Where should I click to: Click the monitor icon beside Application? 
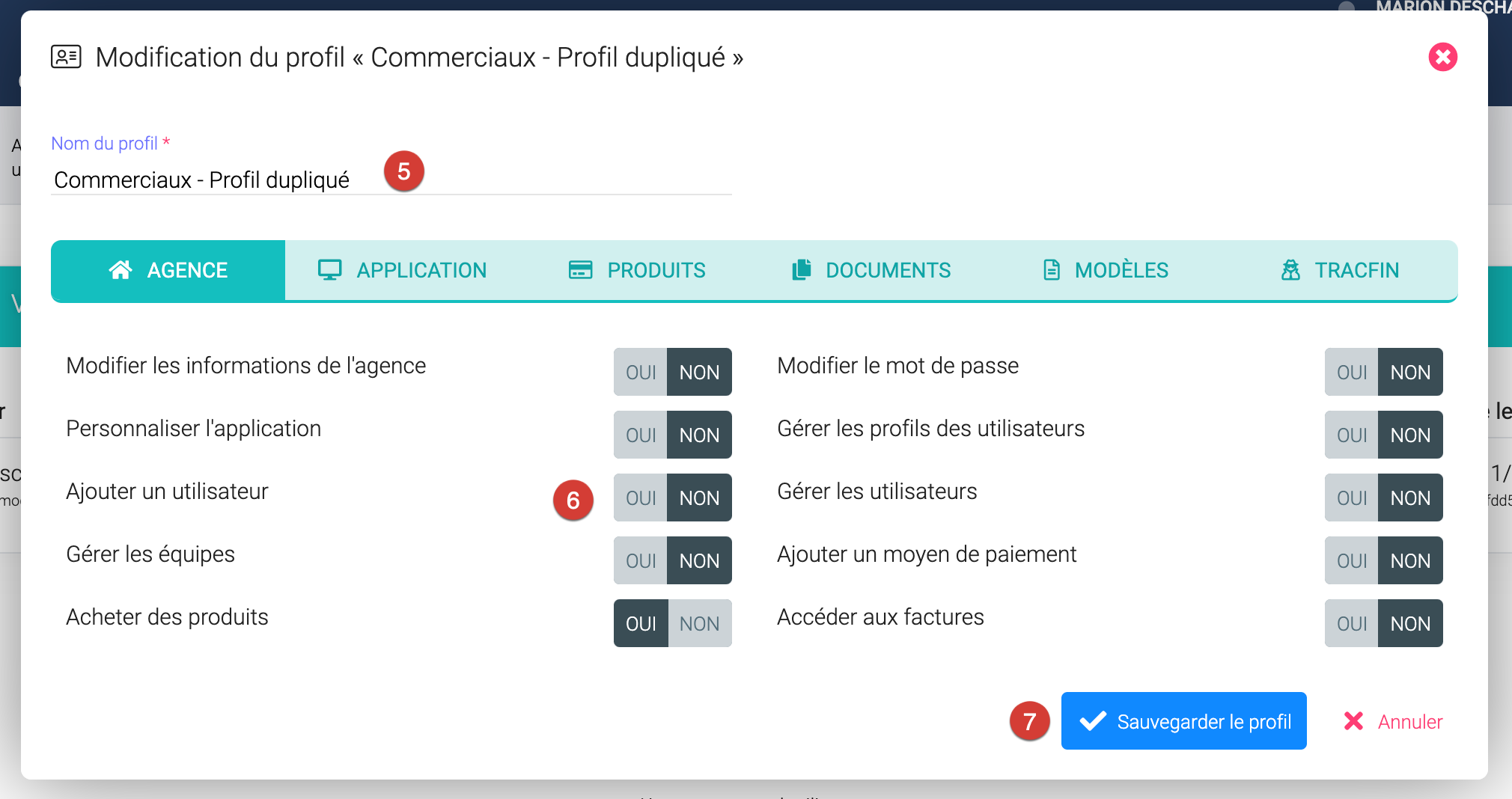tap(329, 270)
